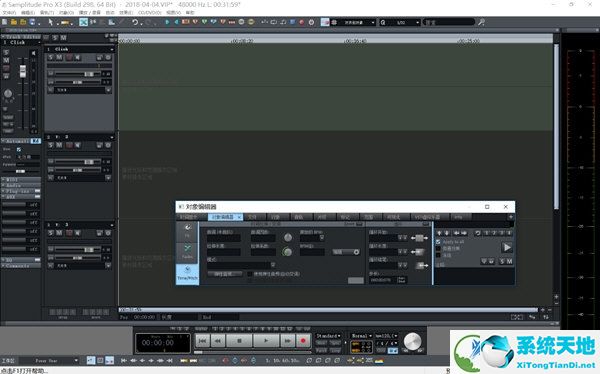Toggle the M button in object editor
The width and height of the screenshot is (600, 374).
[x=509, y=261]
